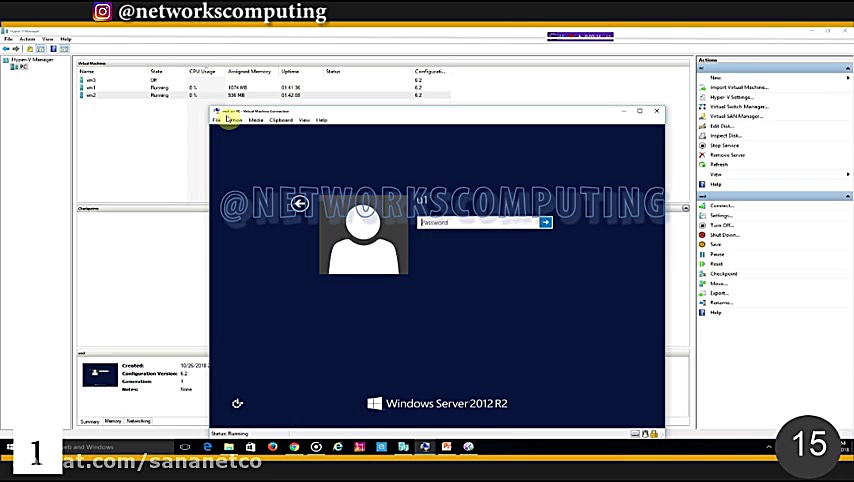854x482 pixels.
Task: Click Remove Server action
Action: tap(727, 155)
